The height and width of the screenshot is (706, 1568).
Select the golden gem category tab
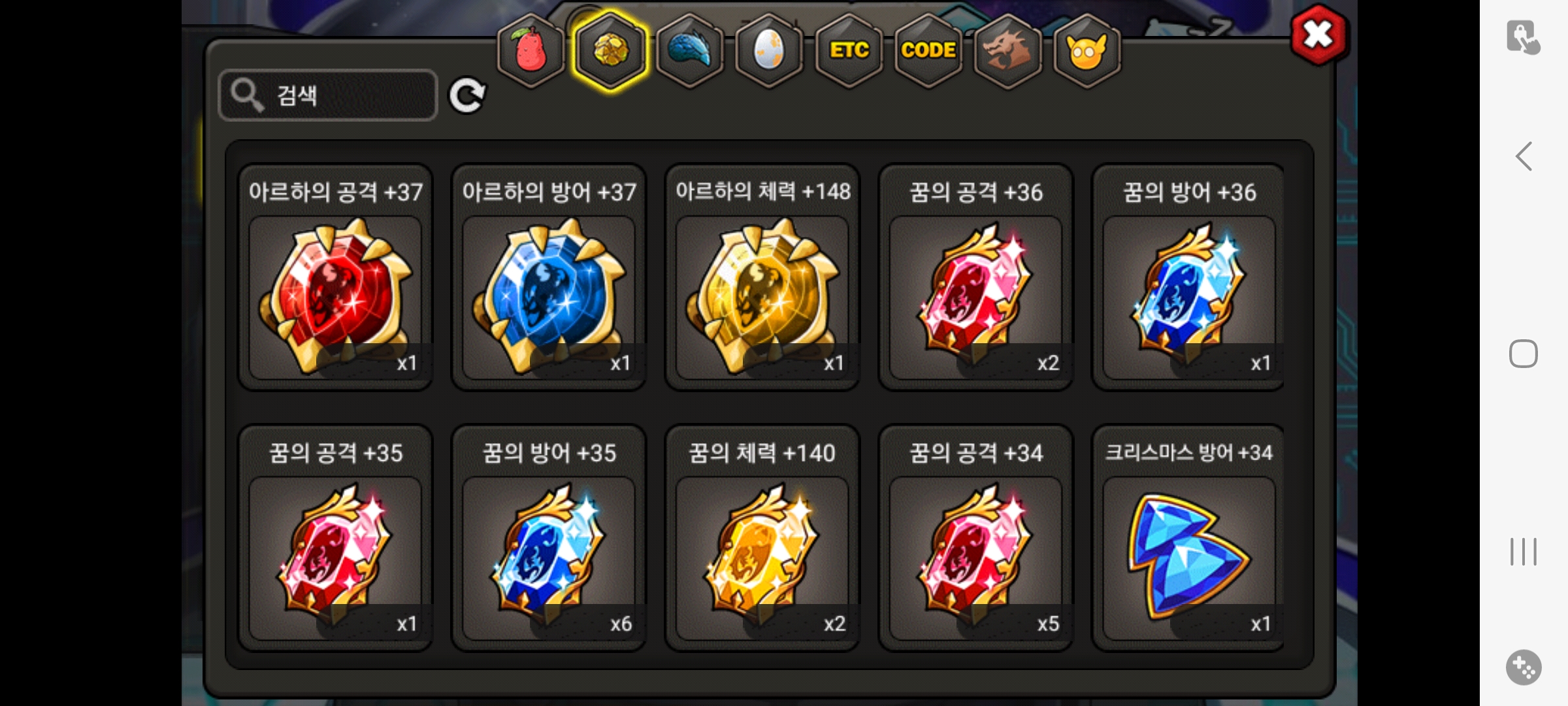point(610,50)
